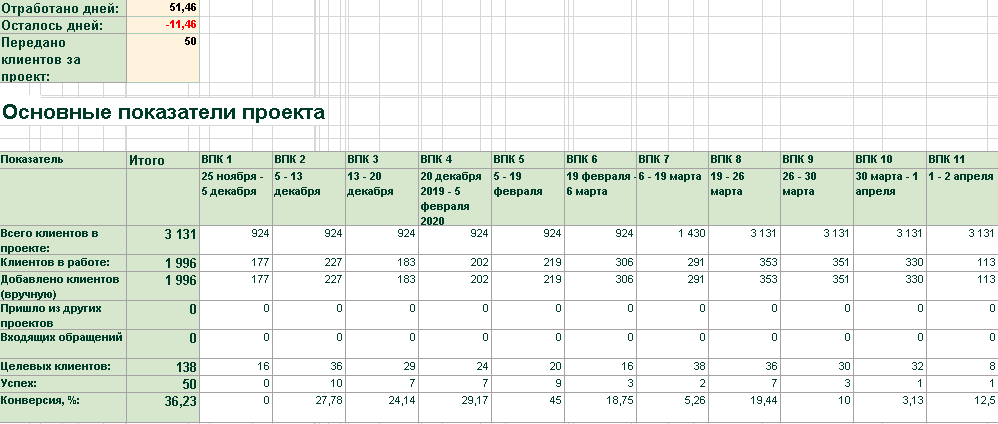Click 38 in 'Целевых клиентов' row

coord(672,367)
